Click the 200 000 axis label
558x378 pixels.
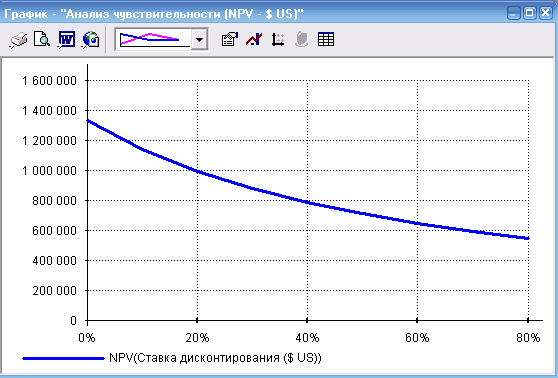coord(54,290)
